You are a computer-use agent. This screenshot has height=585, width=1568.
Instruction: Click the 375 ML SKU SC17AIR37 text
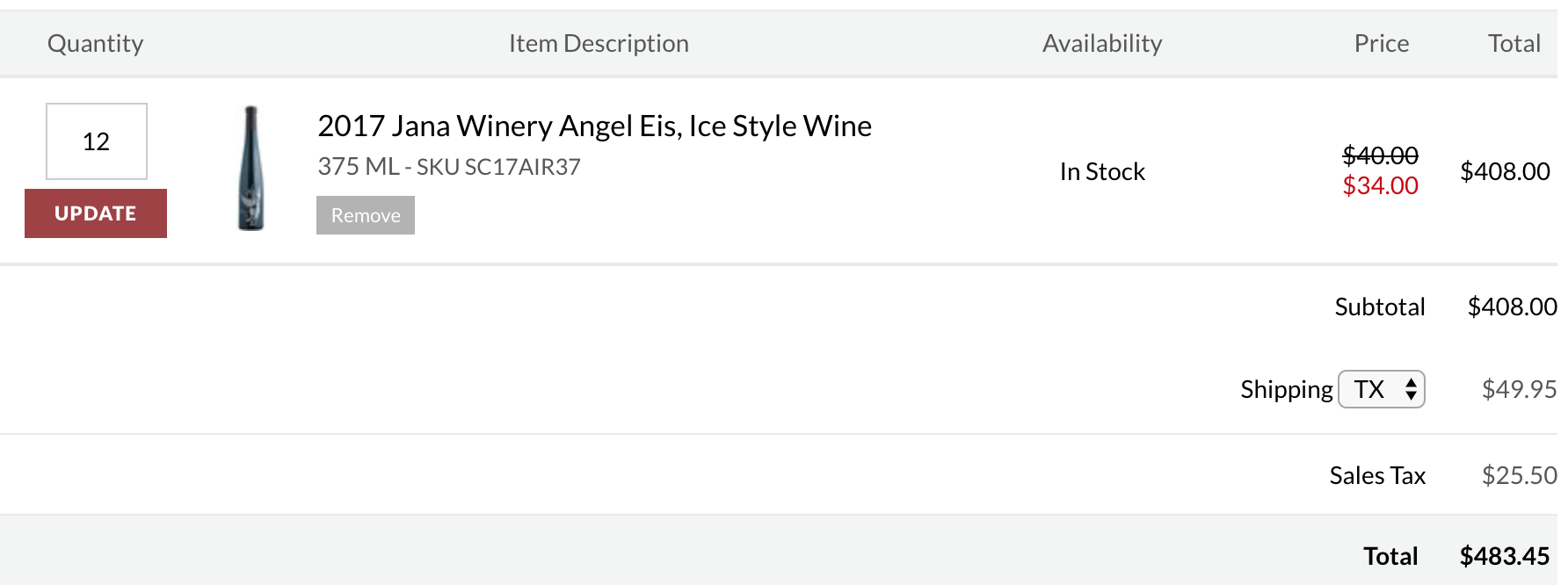click(449, 167)
